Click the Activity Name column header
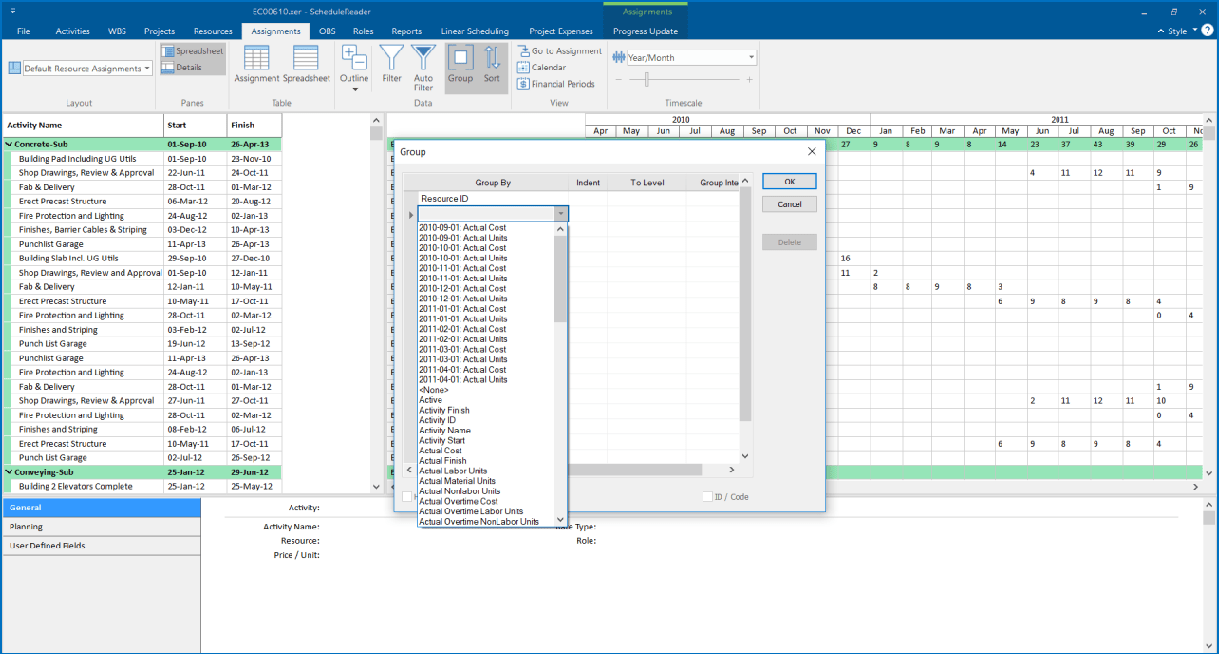Screen dimensions: 1219x654 tap(82, 125)
